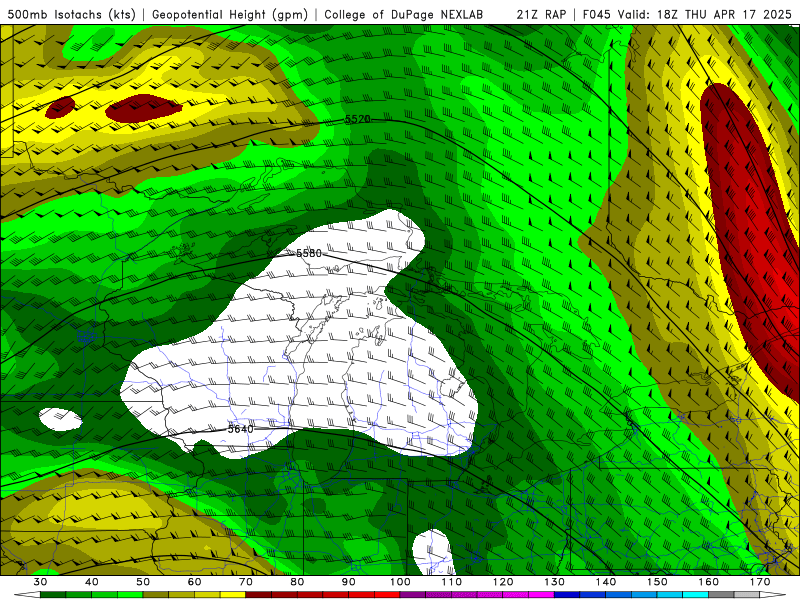Click the 30 value on the color legend

tap(40, 582)
